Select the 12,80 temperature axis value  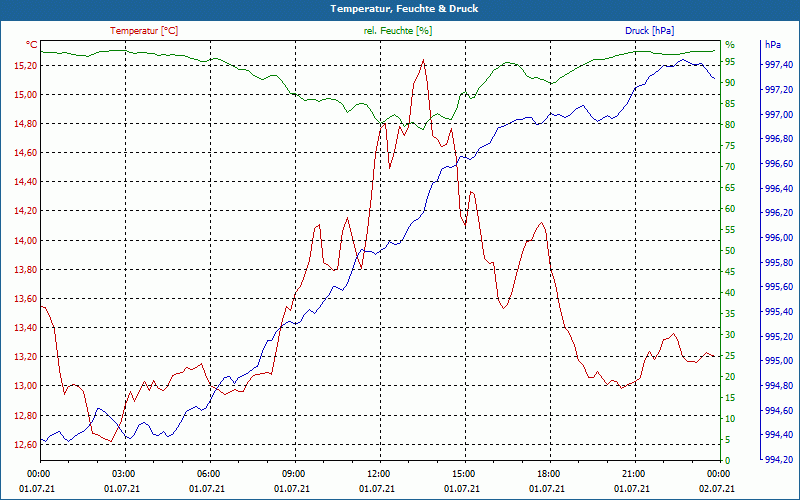click(26, 415)
